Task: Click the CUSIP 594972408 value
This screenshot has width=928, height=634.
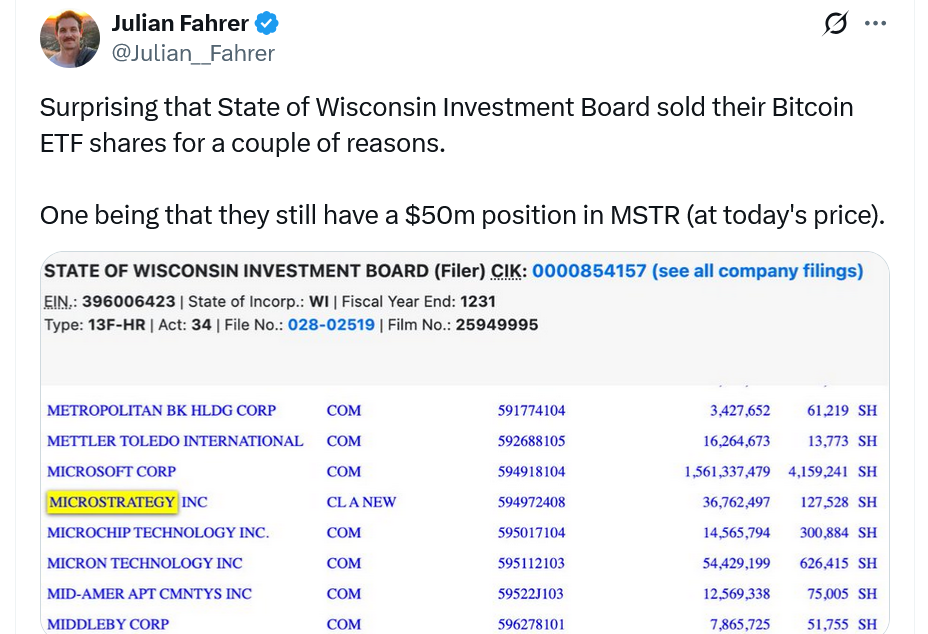Action: click(x=531, y=502)
